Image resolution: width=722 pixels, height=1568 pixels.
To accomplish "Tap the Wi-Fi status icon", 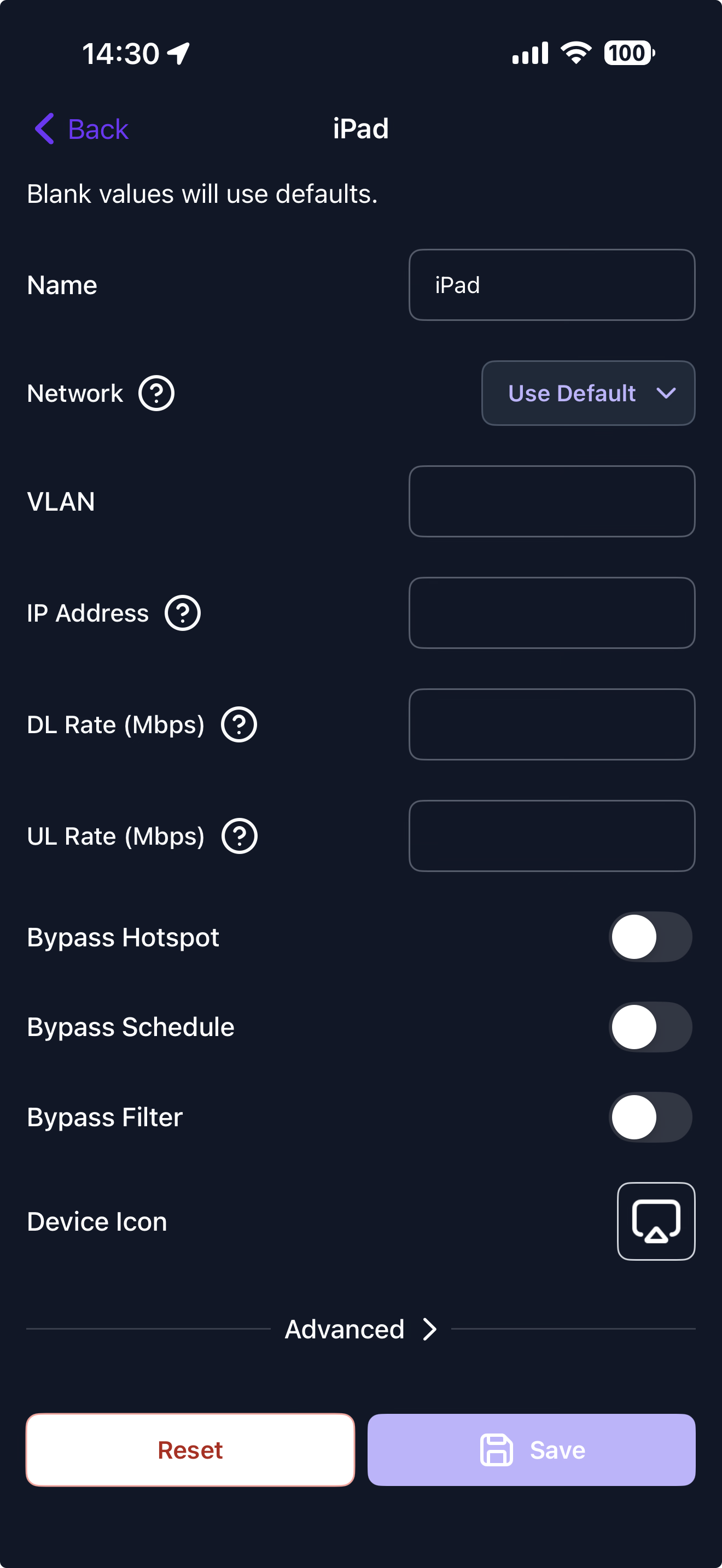I will (576, 53).
